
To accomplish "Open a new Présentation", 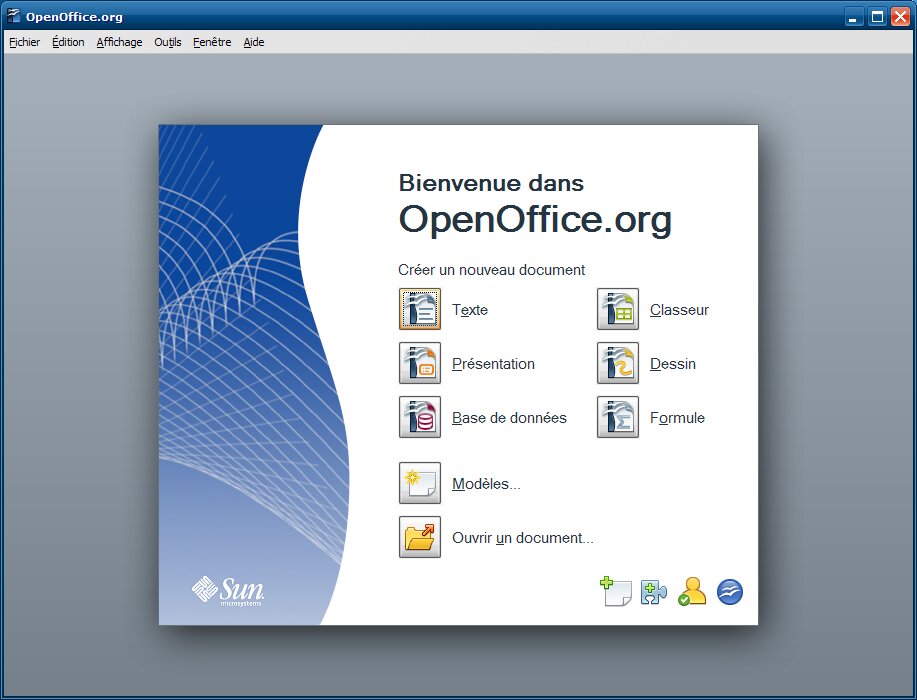I will tap(420, 364).
